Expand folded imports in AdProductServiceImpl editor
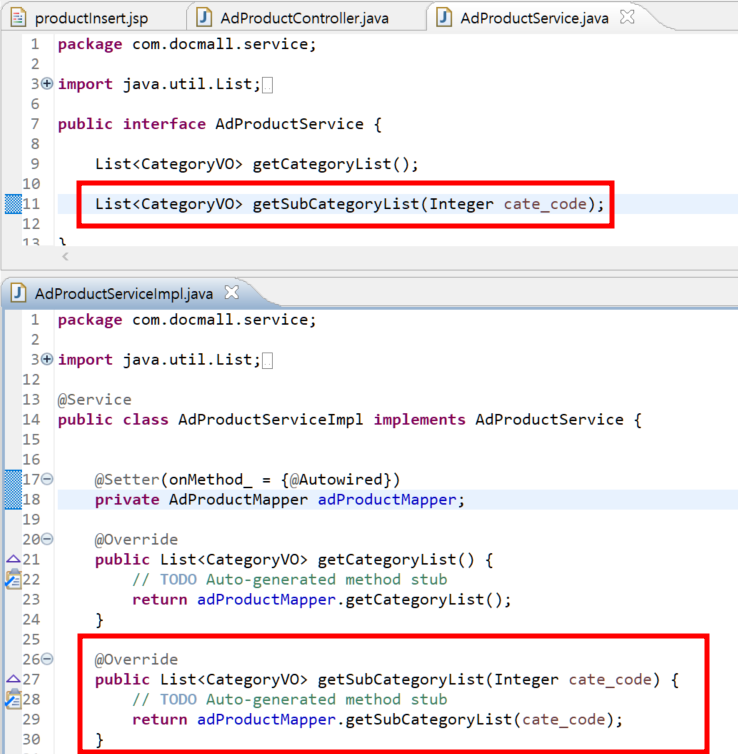Viewport: 738px width, 754px height. coord(47,359)
